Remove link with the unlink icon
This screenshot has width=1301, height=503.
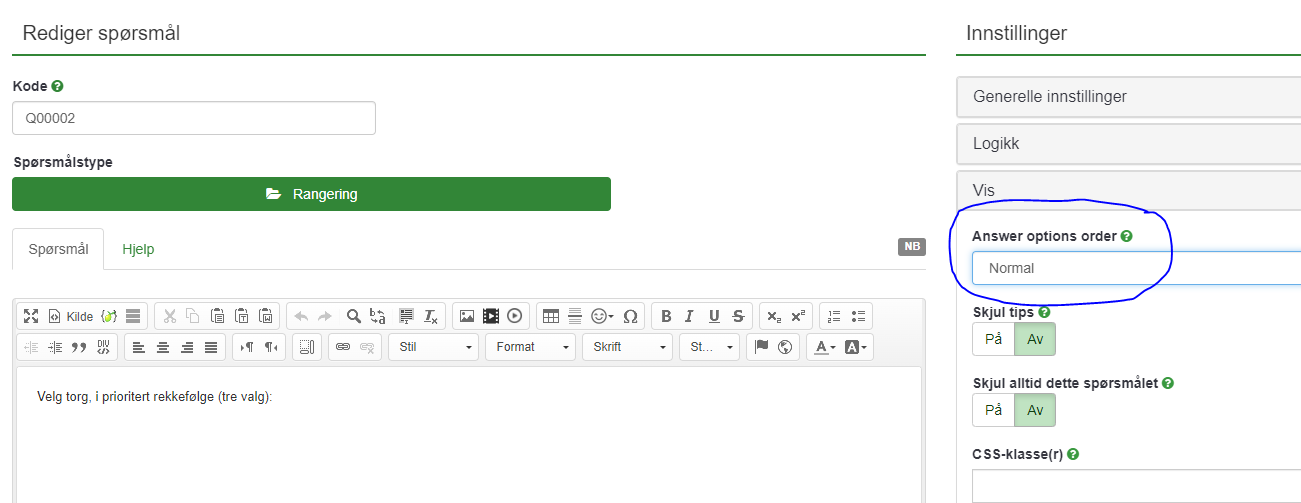(x=367, y=347)
